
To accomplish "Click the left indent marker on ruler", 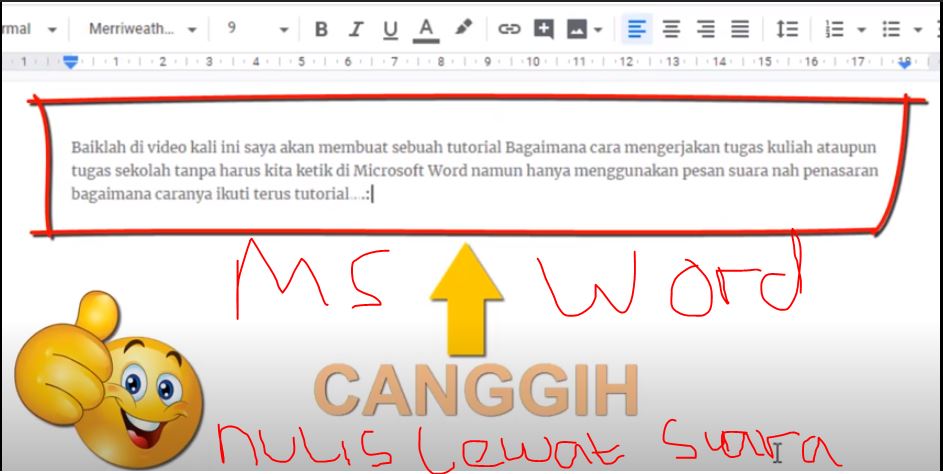I will point(71,61).
